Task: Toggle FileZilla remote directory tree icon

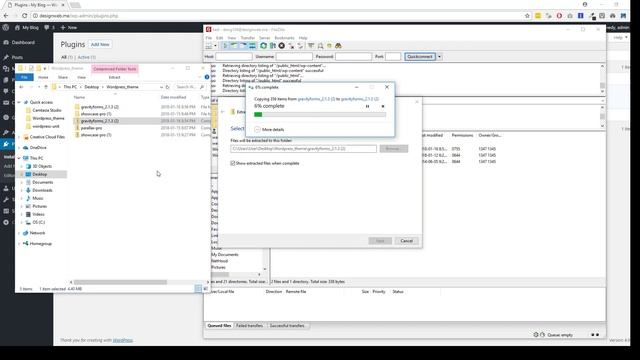Action: click(x=243, y=46)
